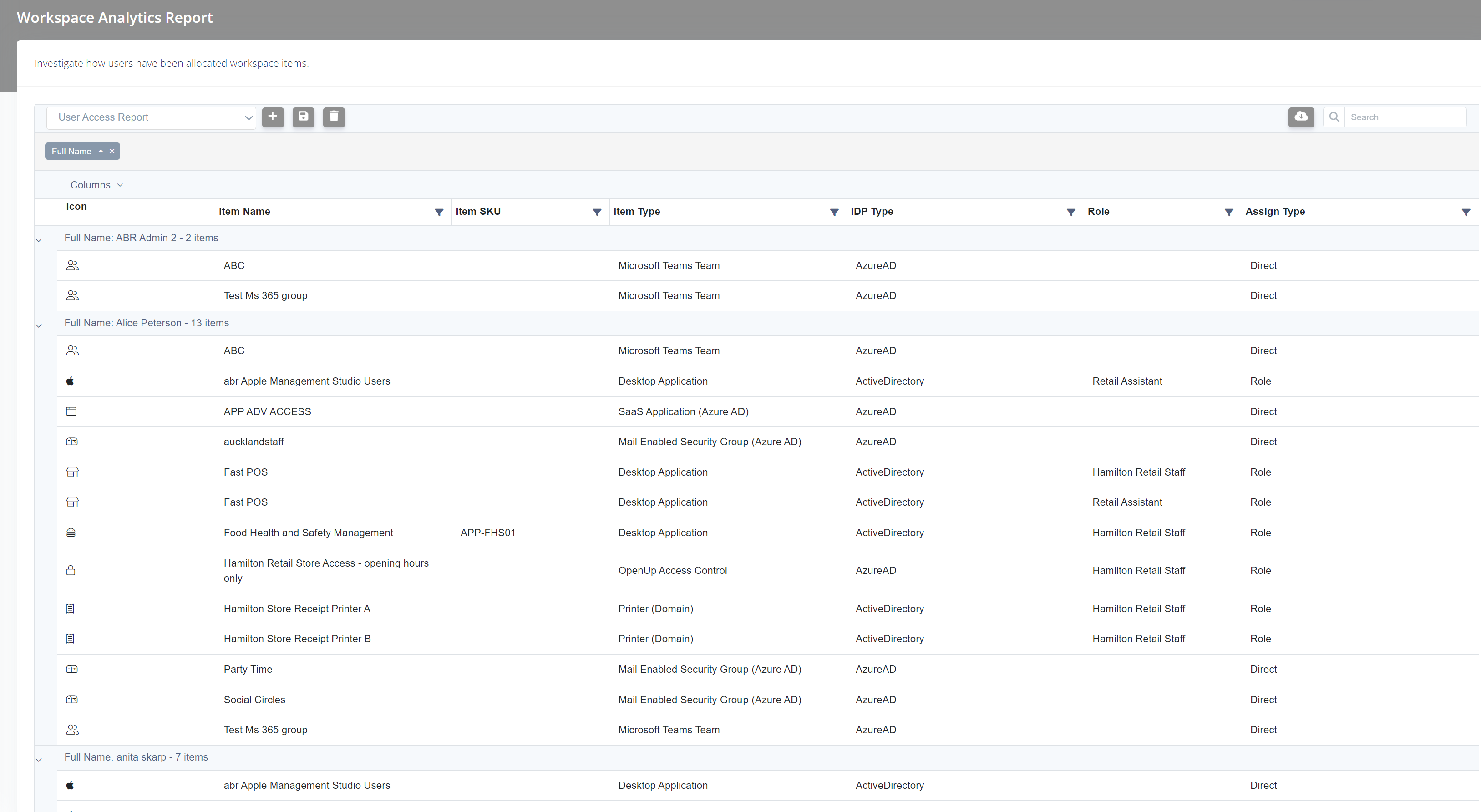Click the Mail Enabled Security Group icon for aucklandstaff
The width and height of the screenshot is (1481, 812).
tap(72, 441)
